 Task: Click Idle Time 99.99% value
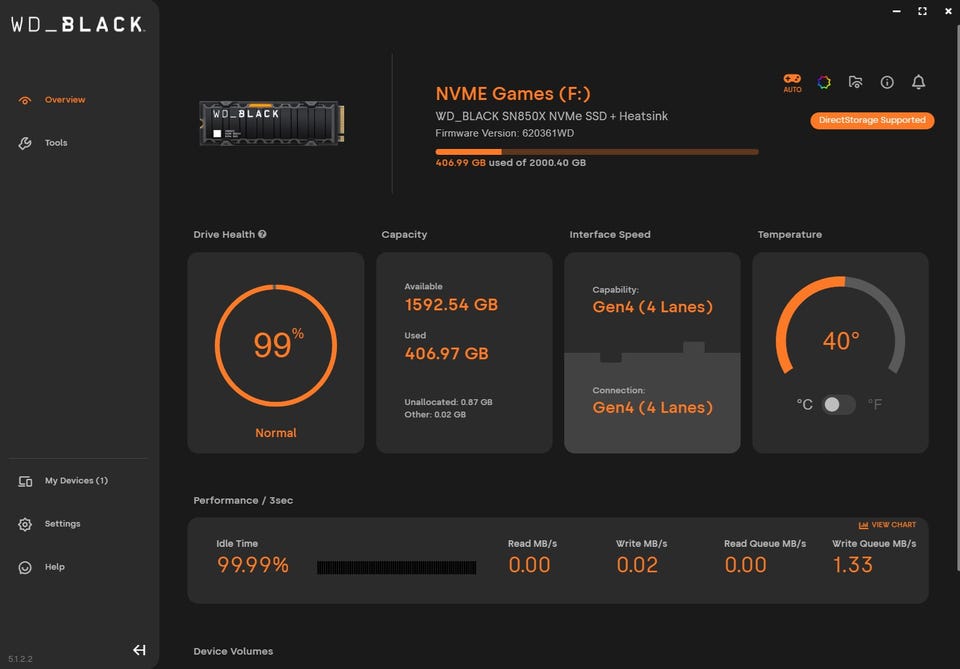coord(252,565)
